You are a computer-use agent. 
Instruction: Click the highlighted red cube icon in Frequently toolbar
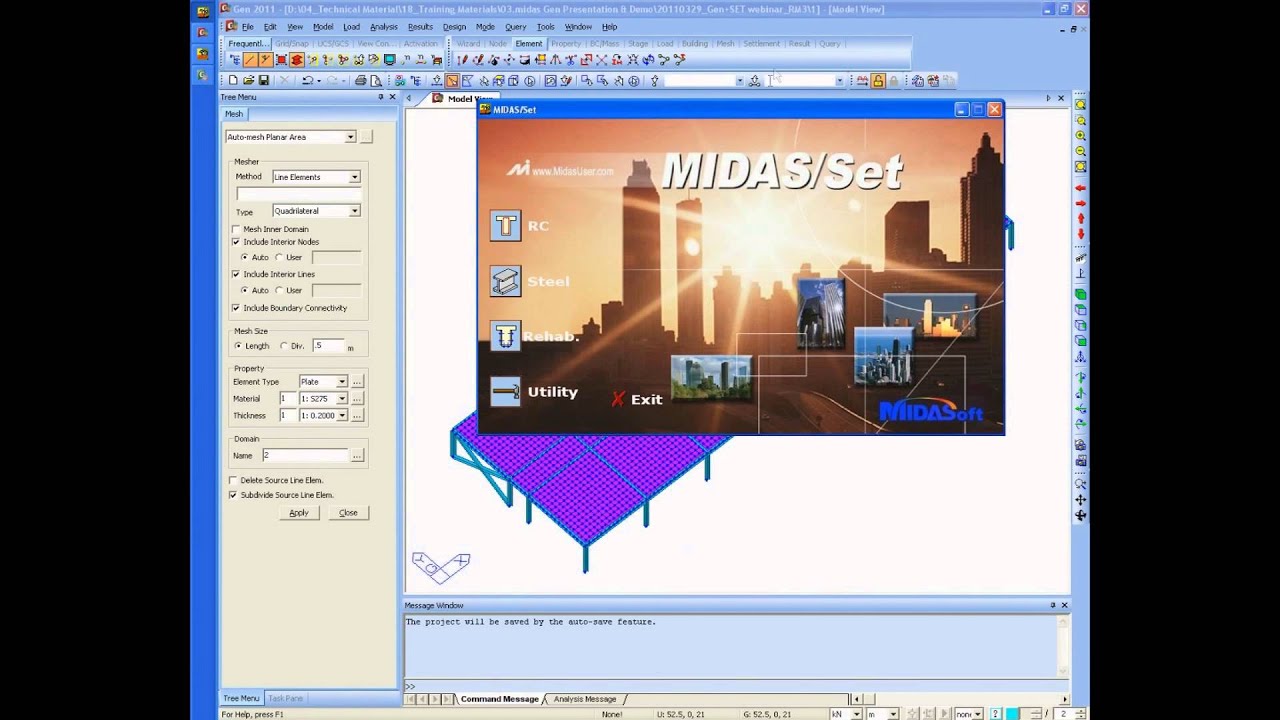click(x=297, y=60)
